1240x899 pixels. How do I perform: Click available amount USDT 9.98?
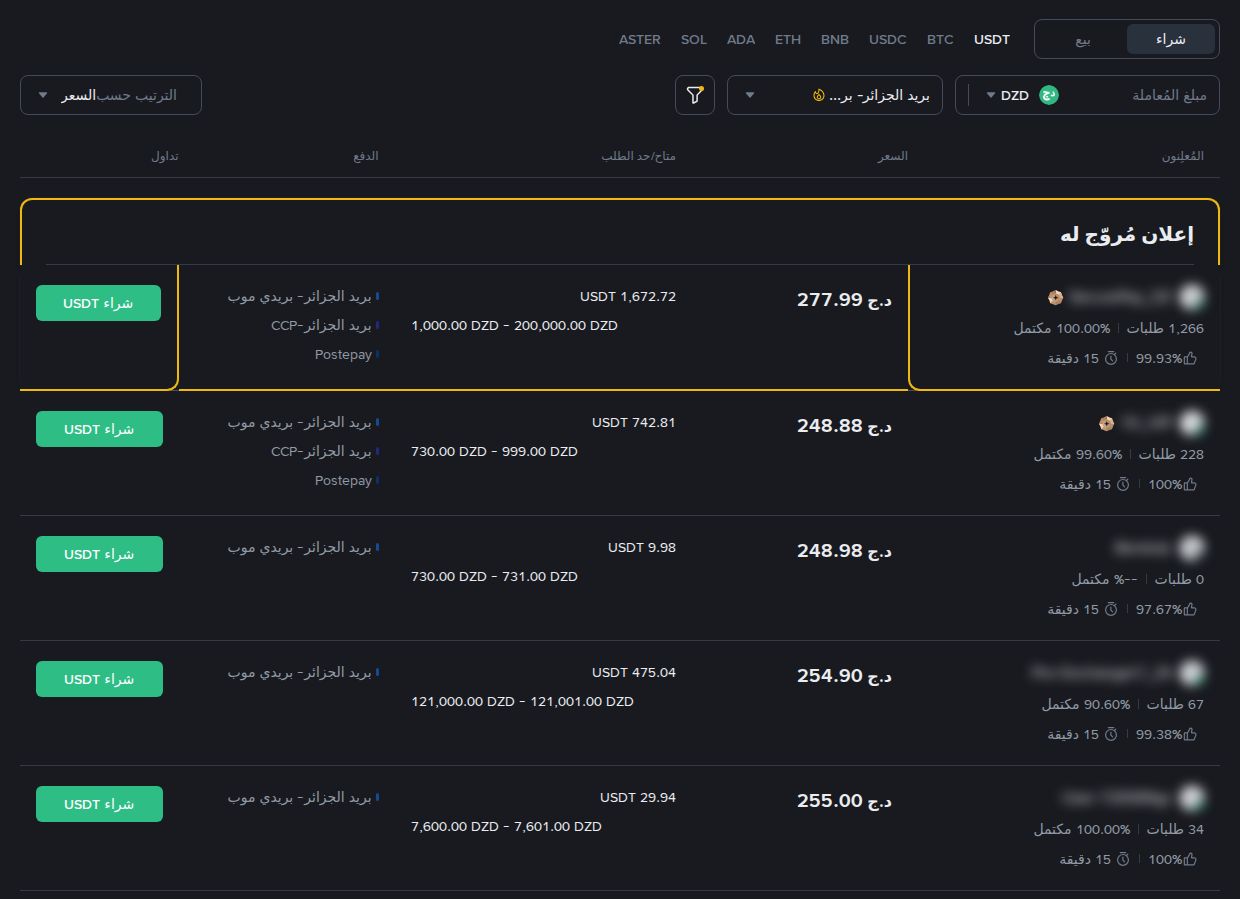point(642,548)
